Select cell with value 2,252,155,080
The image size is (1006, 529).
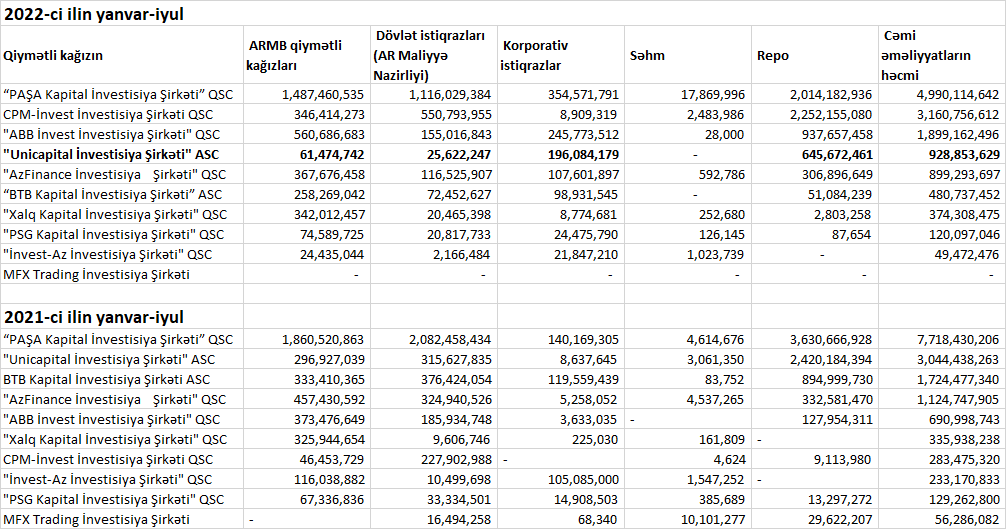click(x=815, y=114)
